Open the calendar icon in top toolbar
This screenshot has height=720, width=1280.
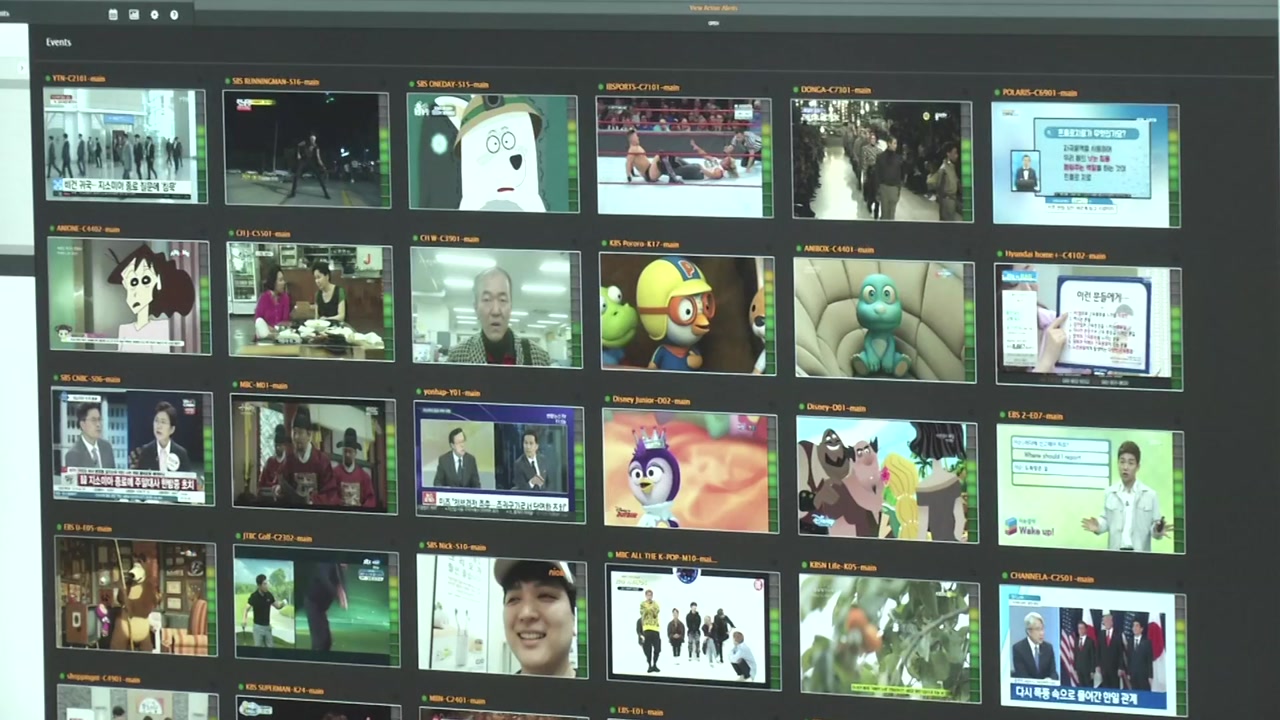tap(113, 14)
